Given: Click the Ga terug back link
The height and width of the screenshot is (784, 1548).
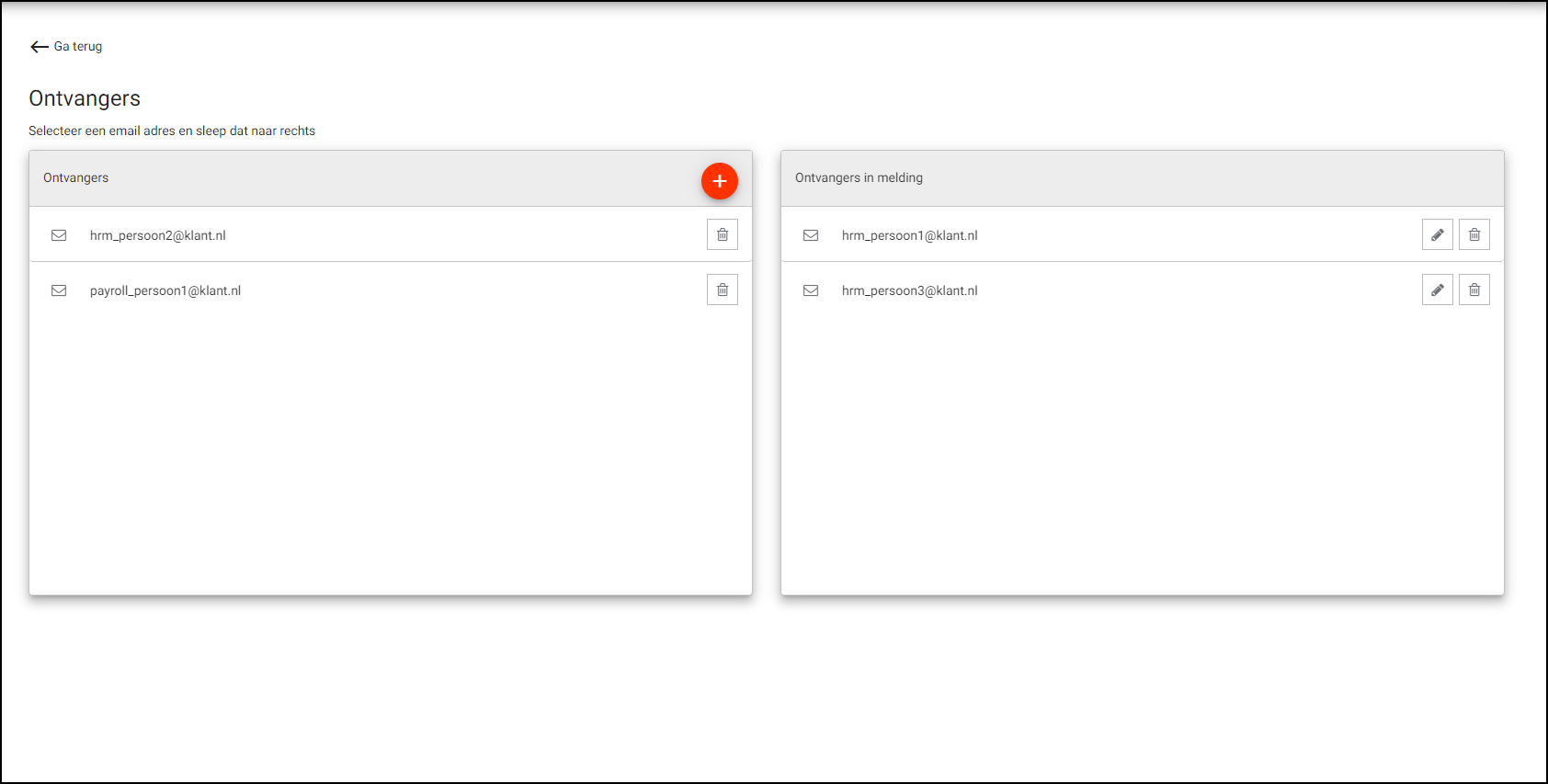Looking at the screenshot, I should tap(66, 47).
